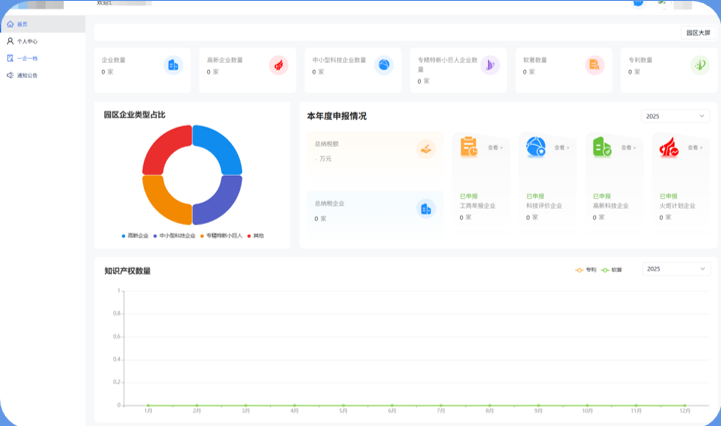Click 查看 on the 工商年报企业 card
Screen dimensions: 721x426
click(x=495, y=148)
